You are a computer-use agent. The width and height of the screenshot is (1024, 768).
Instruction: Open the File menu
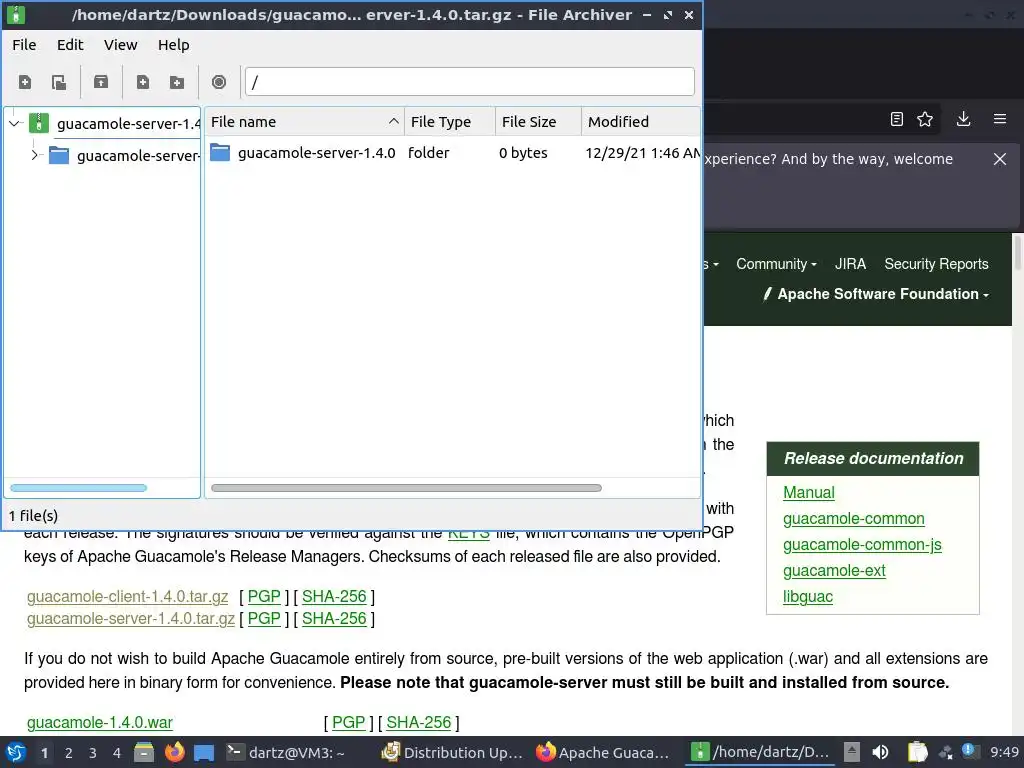tap(24, 44)
